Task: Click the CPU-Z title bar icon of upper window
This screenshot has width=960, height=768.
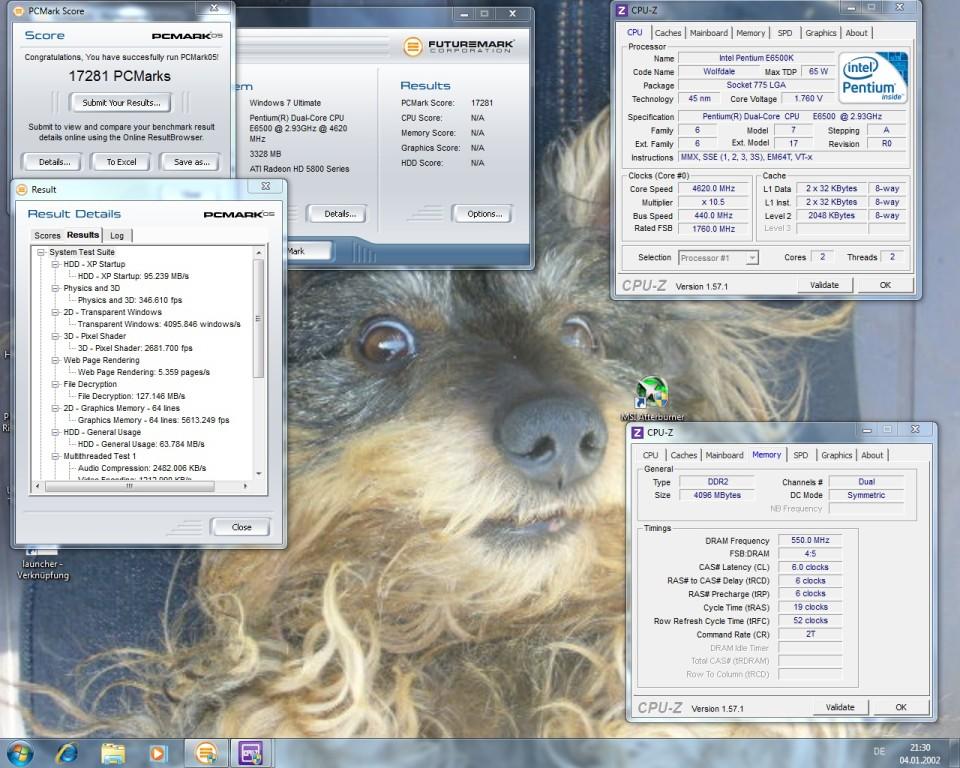Action: pos(621,10)
